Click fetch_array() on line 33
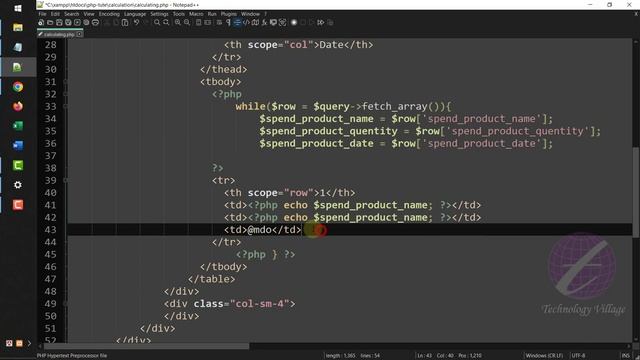The width and height of the screenshot is (640, 360). [x=400, y=107]
